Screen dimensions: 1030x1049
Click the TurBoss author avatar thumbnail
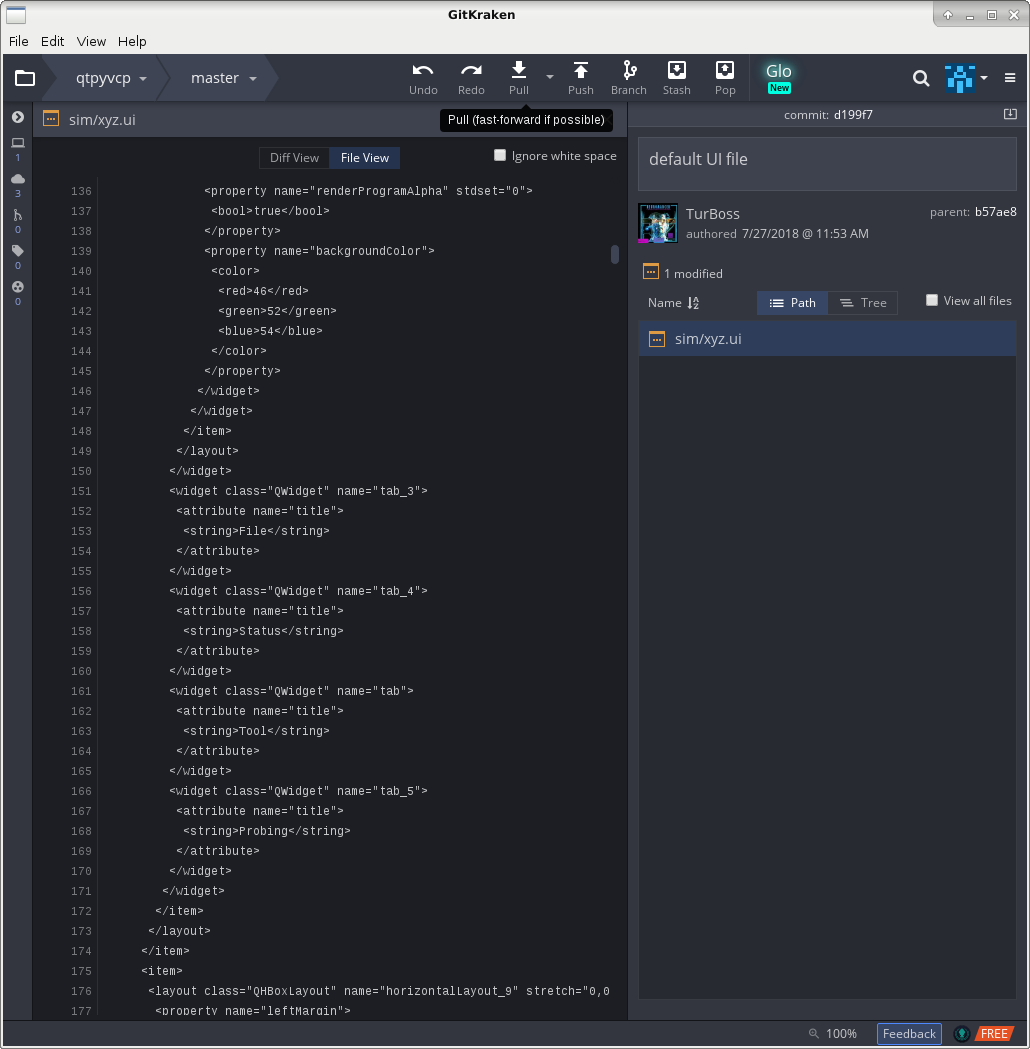point(658,223)
